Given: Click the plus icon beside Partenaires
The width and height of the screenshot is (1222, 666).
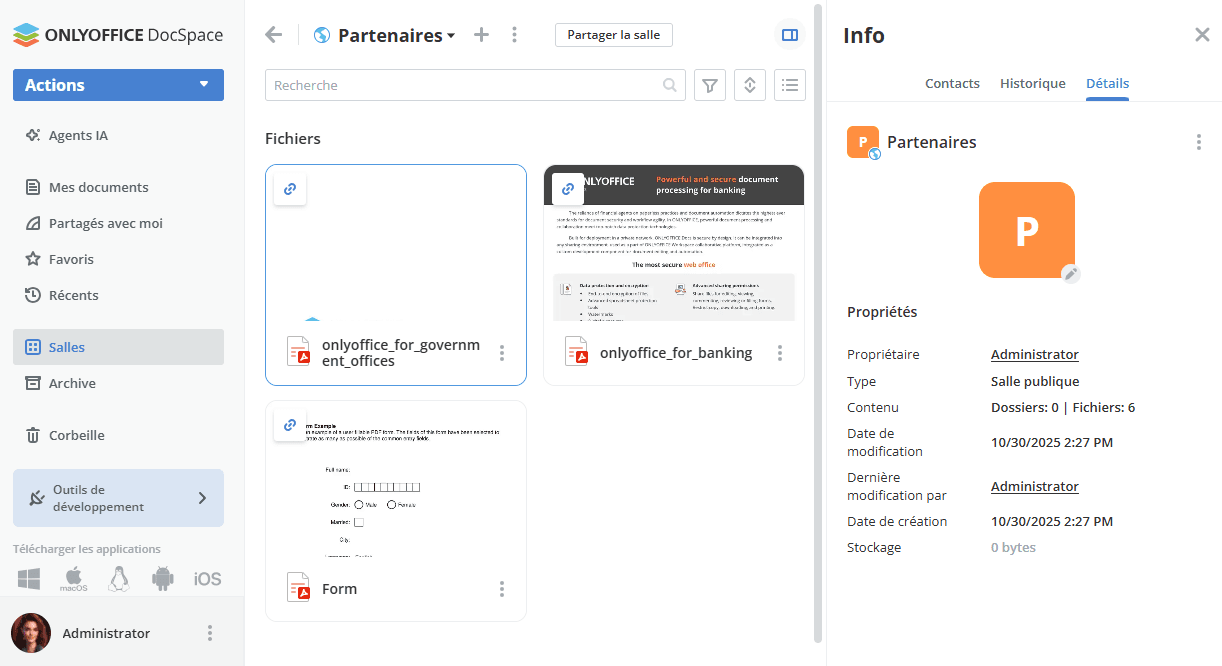Looking at the screenshot, I should pyautogui.click(x=481, y=35).
